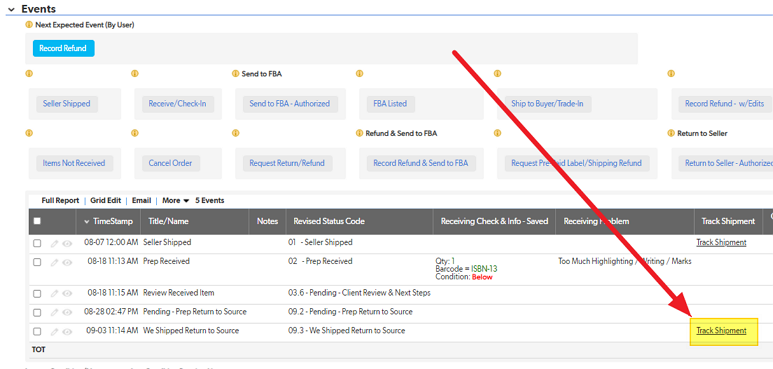Check the Prep Received row checkbox
The image size is (773, 369).
tap(37, 262)
